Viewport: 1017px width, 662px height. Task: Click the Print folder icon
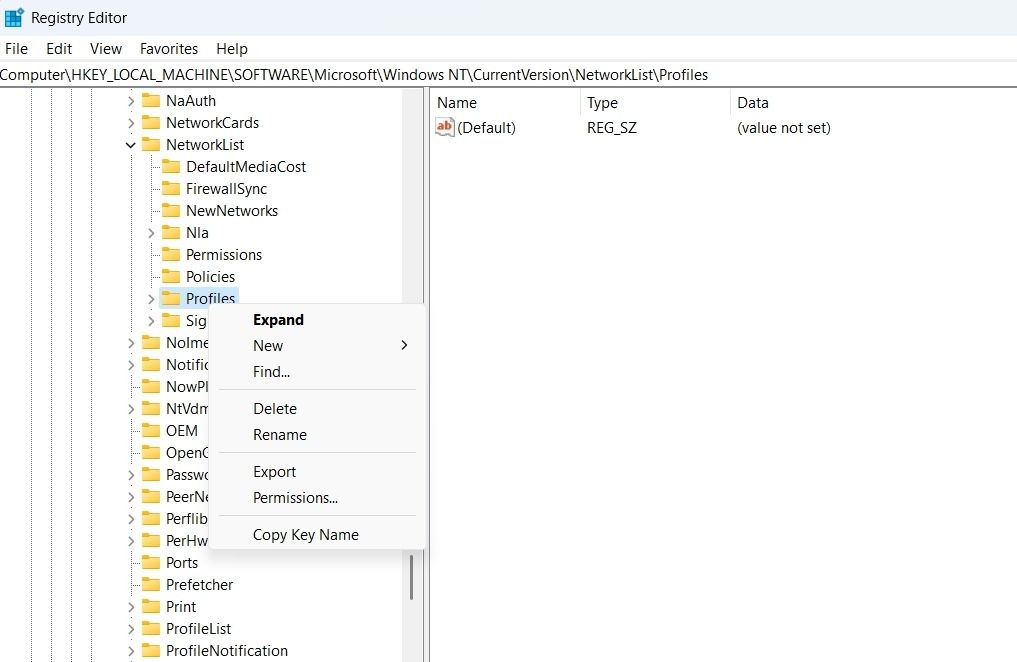pos(150,607)
